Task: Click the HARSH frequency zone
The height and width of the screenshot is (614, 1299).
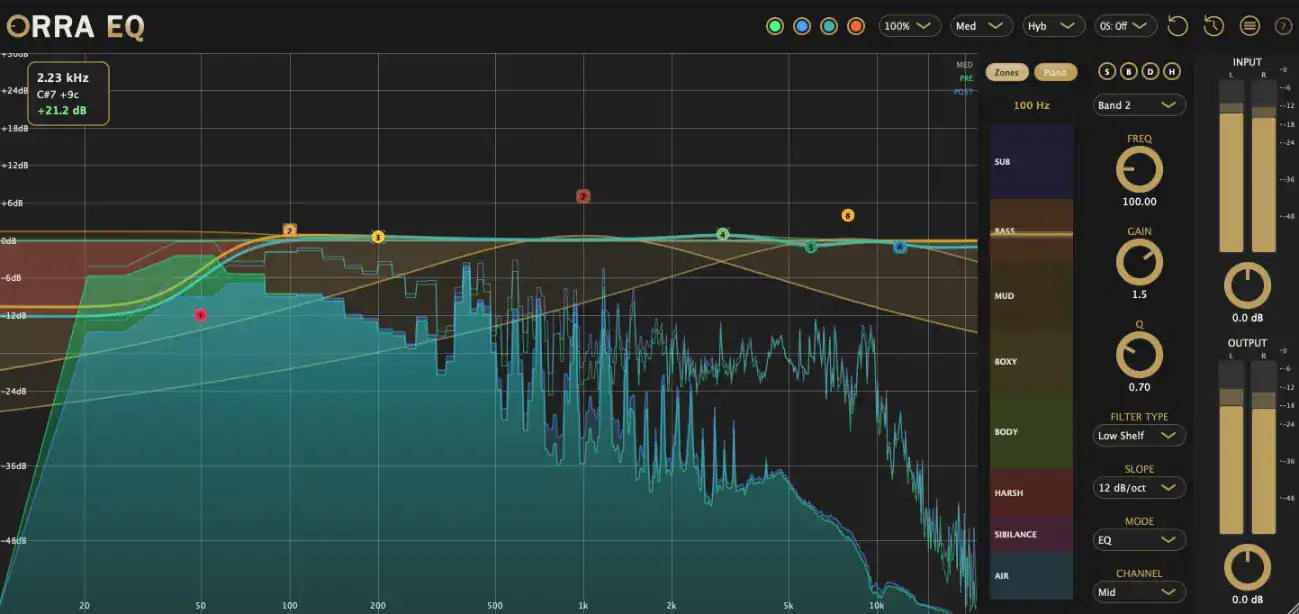Action: [1031, 493]
